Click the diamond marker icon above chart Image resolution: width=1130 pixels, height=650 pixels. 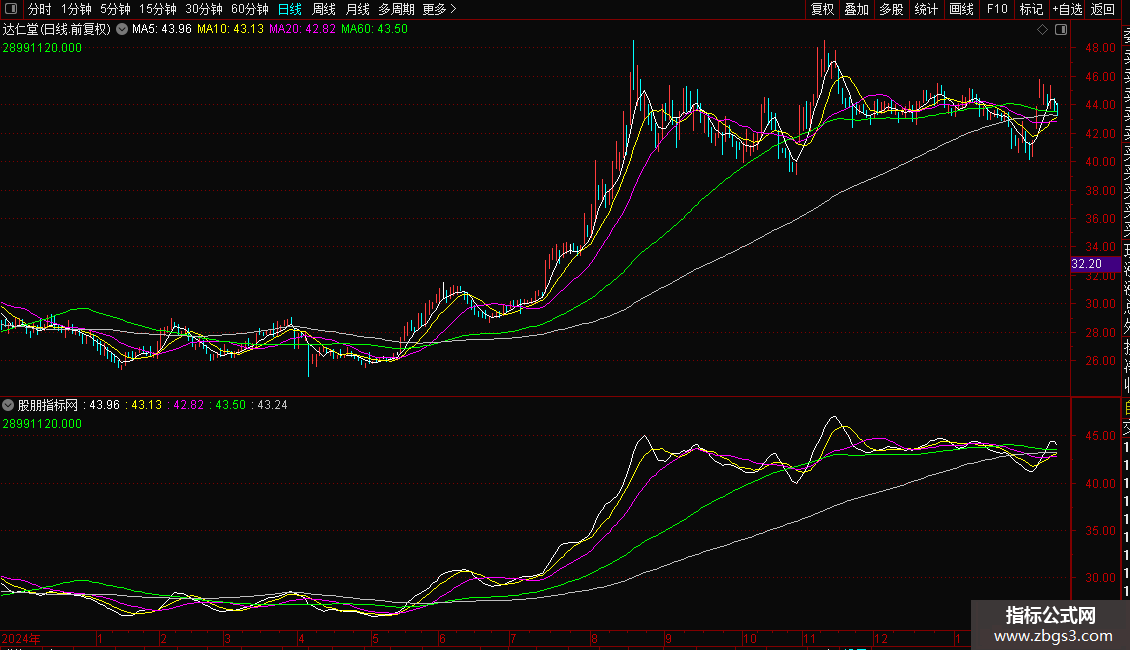[1042, 30]
